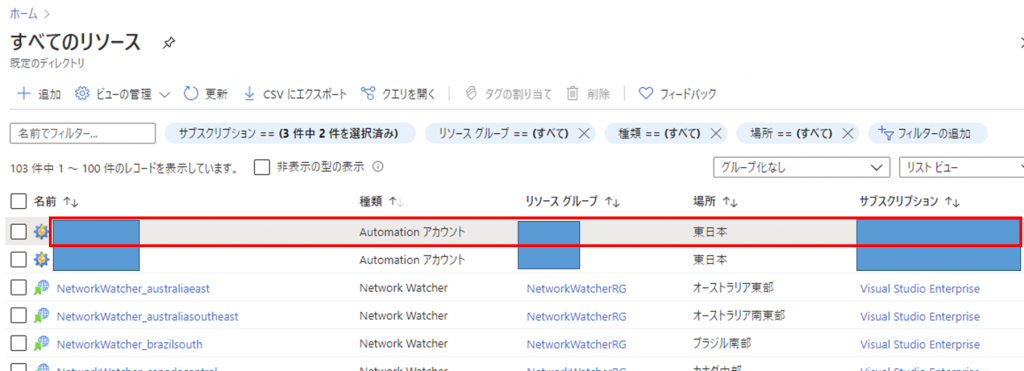This screenshot has height=371, width=1024.
Task: Expand the リスト ビュー dropdown
Action: 961,168
